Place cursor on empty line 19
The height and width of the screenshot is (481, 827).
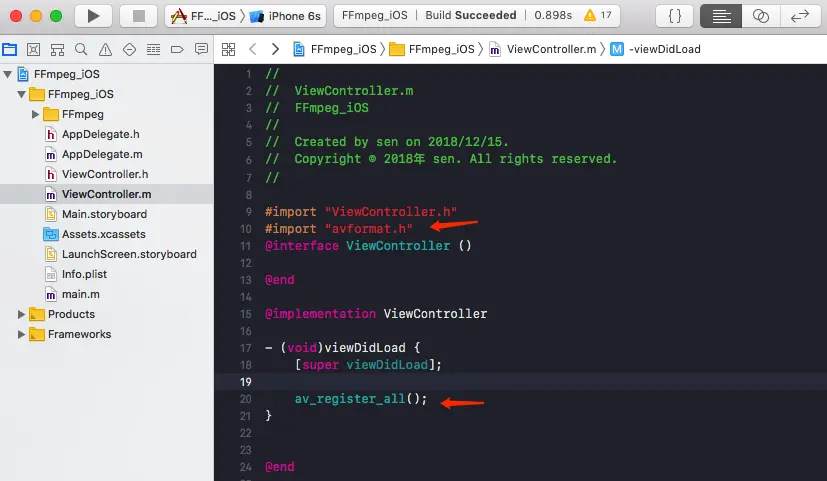[x=521, y=382]
